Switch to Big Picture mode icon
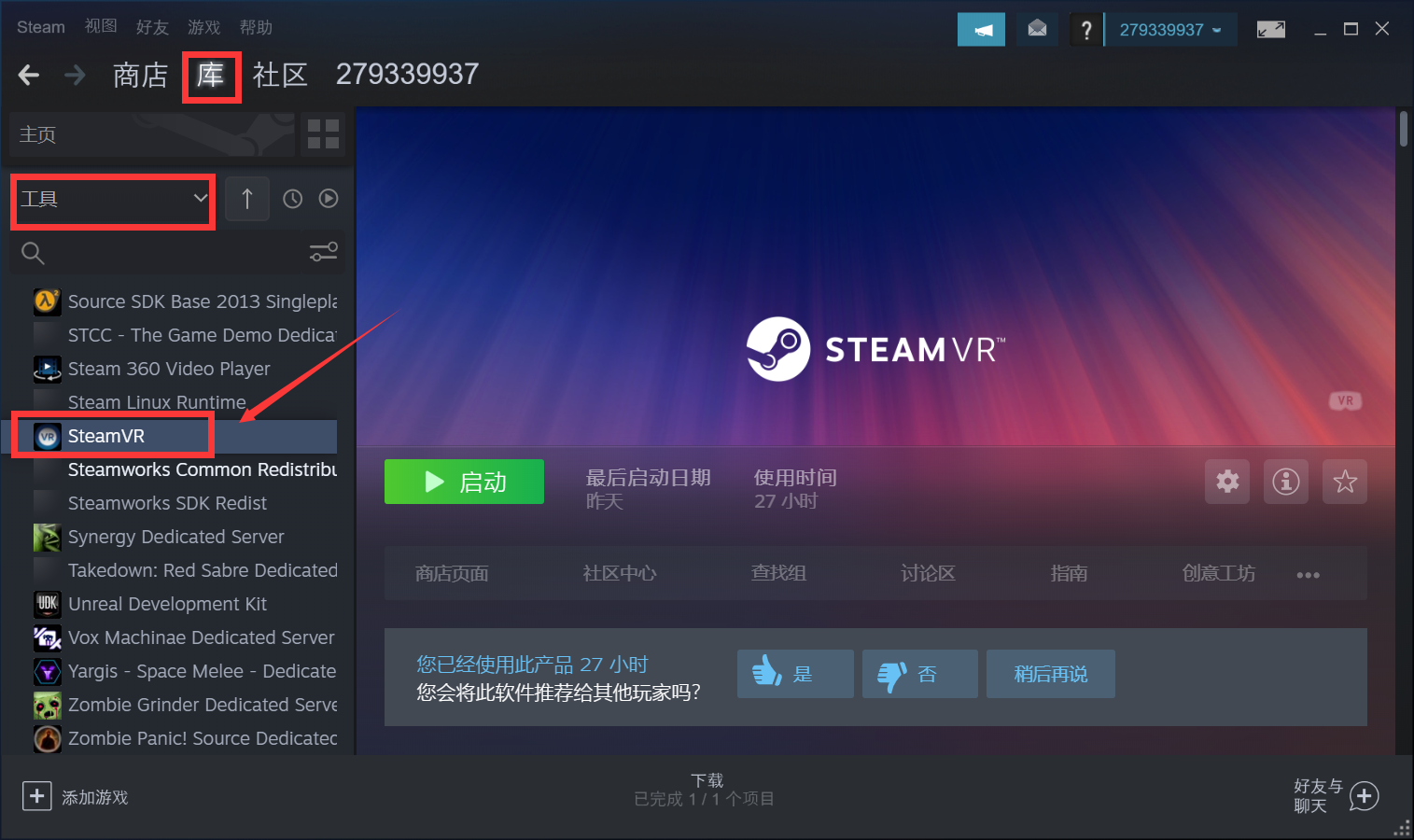The width and height of the screenshot is (1414, 840). tap(1270, 30)
